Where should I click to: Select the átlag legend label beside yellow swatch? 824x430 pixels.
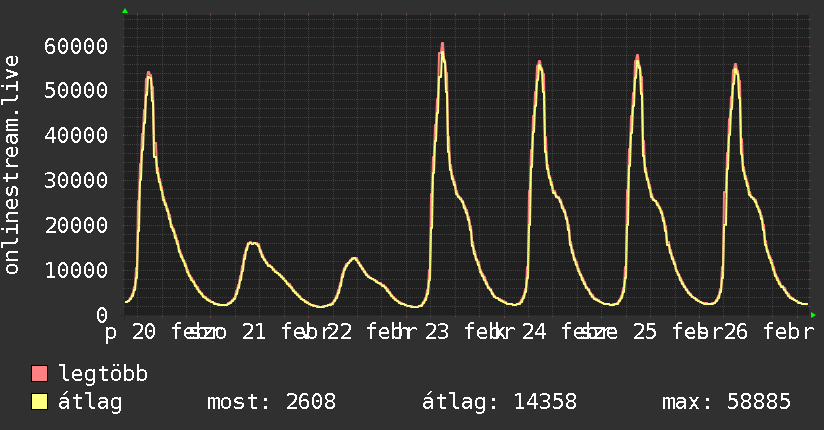90,402
